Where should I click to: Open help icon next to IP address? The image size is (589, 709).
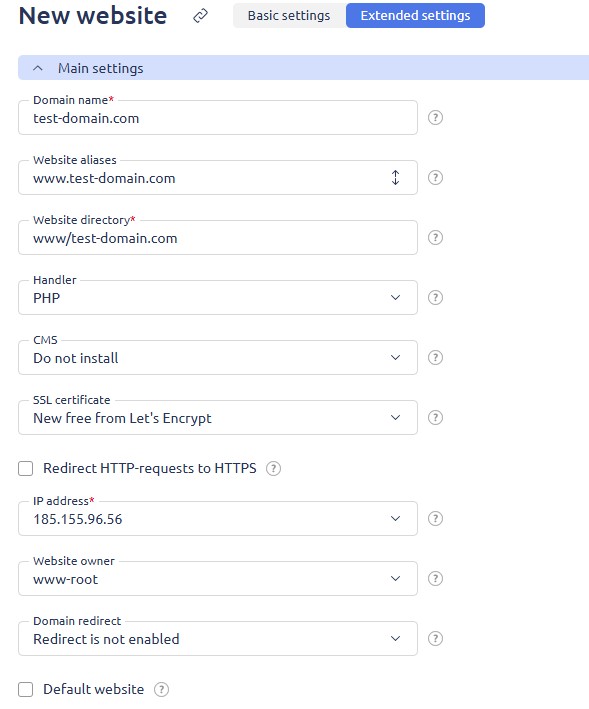pos(435,519)
